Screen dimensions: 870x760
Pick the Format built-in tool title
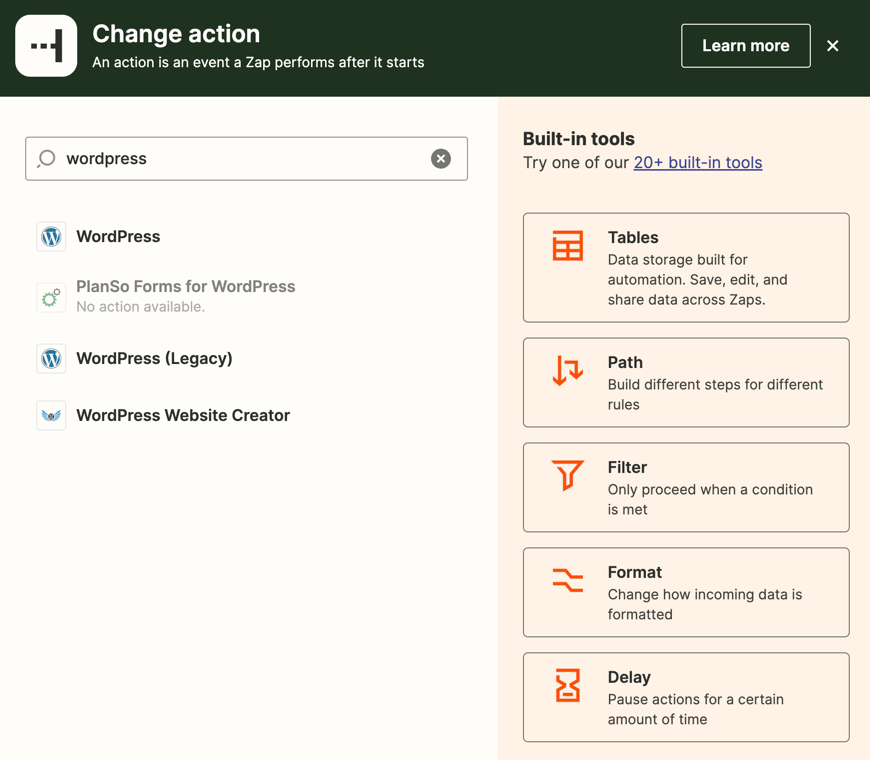[635, 572]
